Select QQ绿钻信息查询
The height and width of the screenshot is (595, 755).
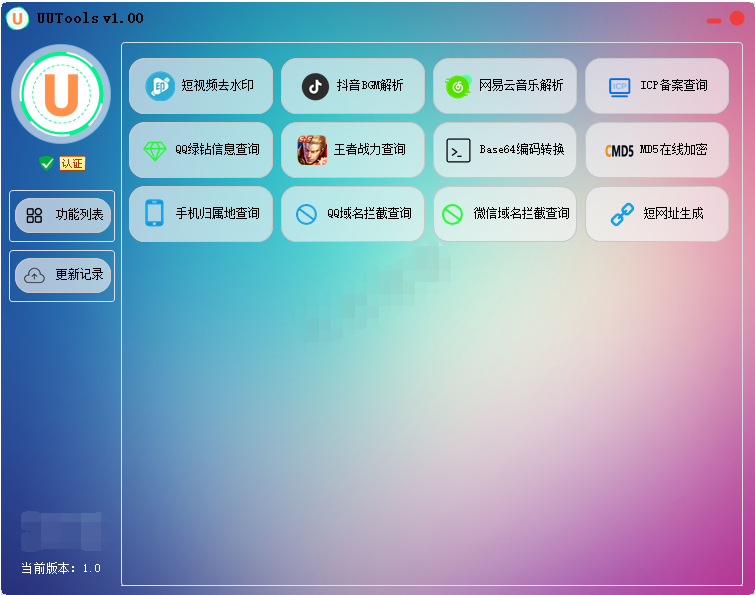click(201, 150)
